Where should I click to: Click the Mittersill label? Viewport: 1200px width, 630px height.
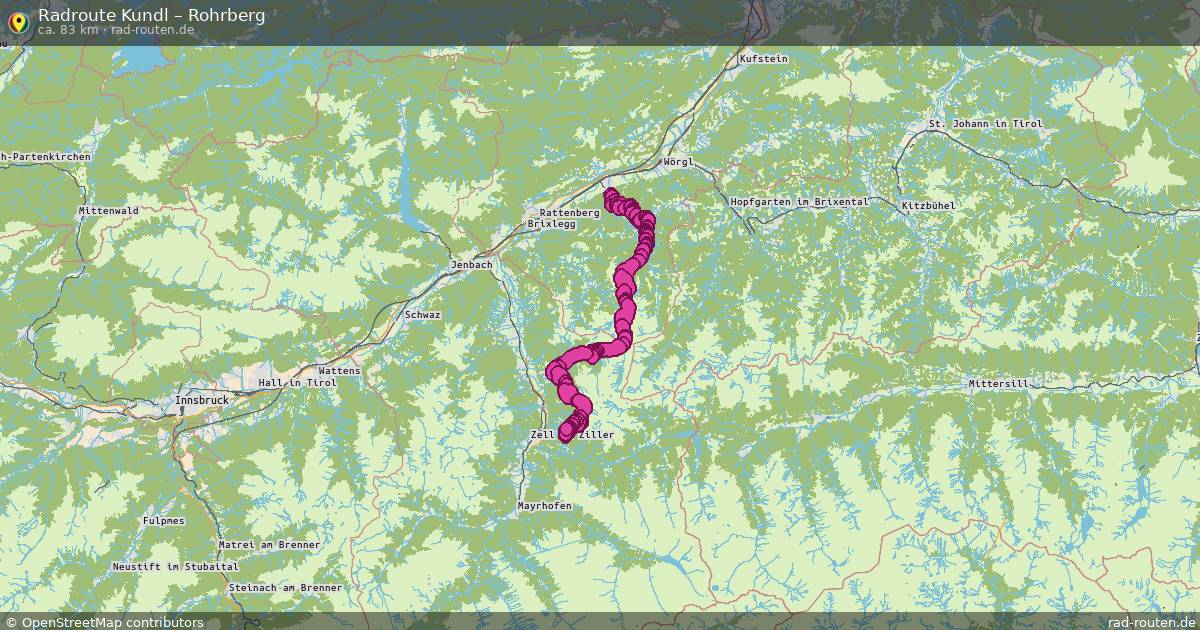[x=998, y=384]
